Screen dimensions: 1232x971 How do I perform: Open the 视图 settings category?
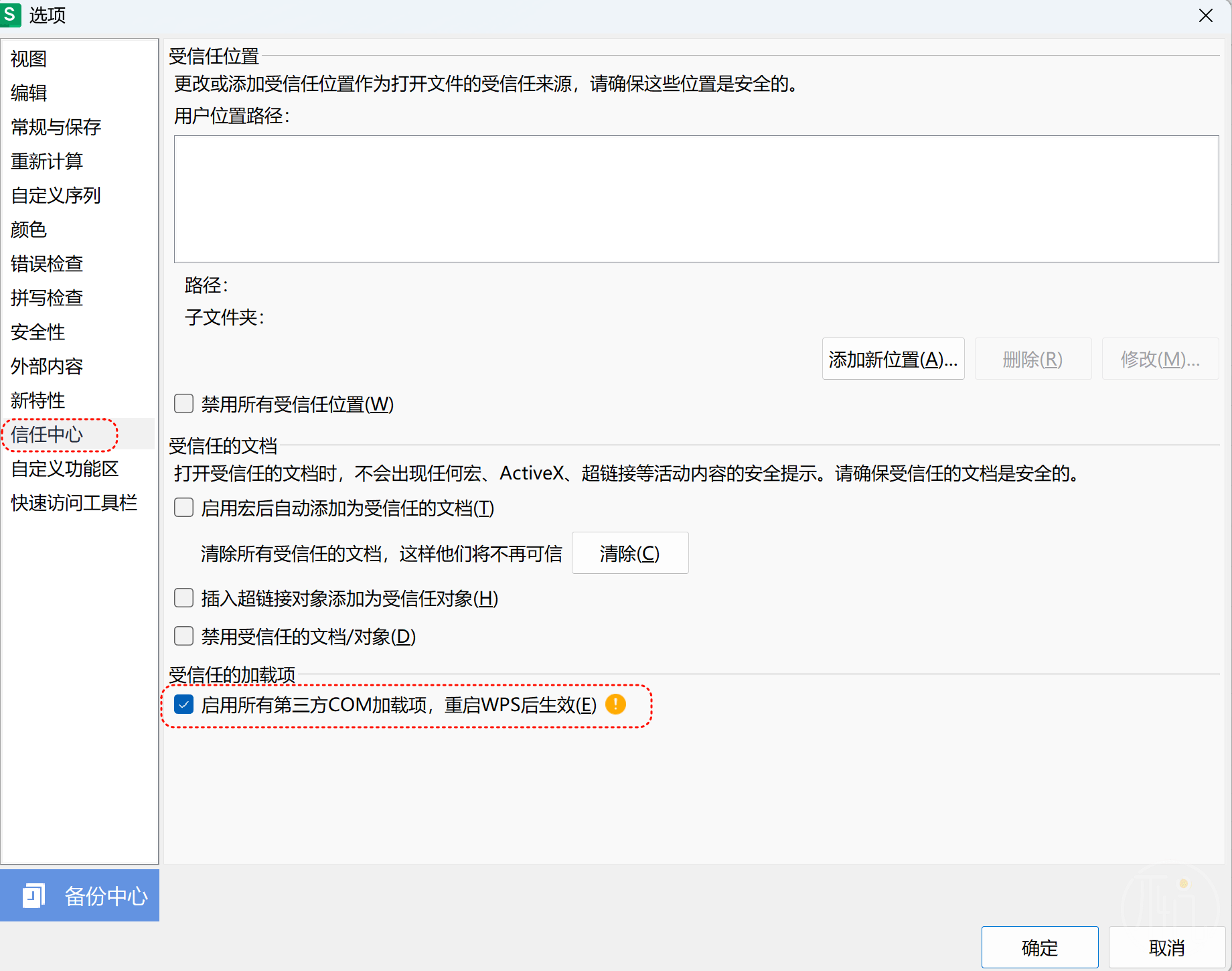(29, 59)
